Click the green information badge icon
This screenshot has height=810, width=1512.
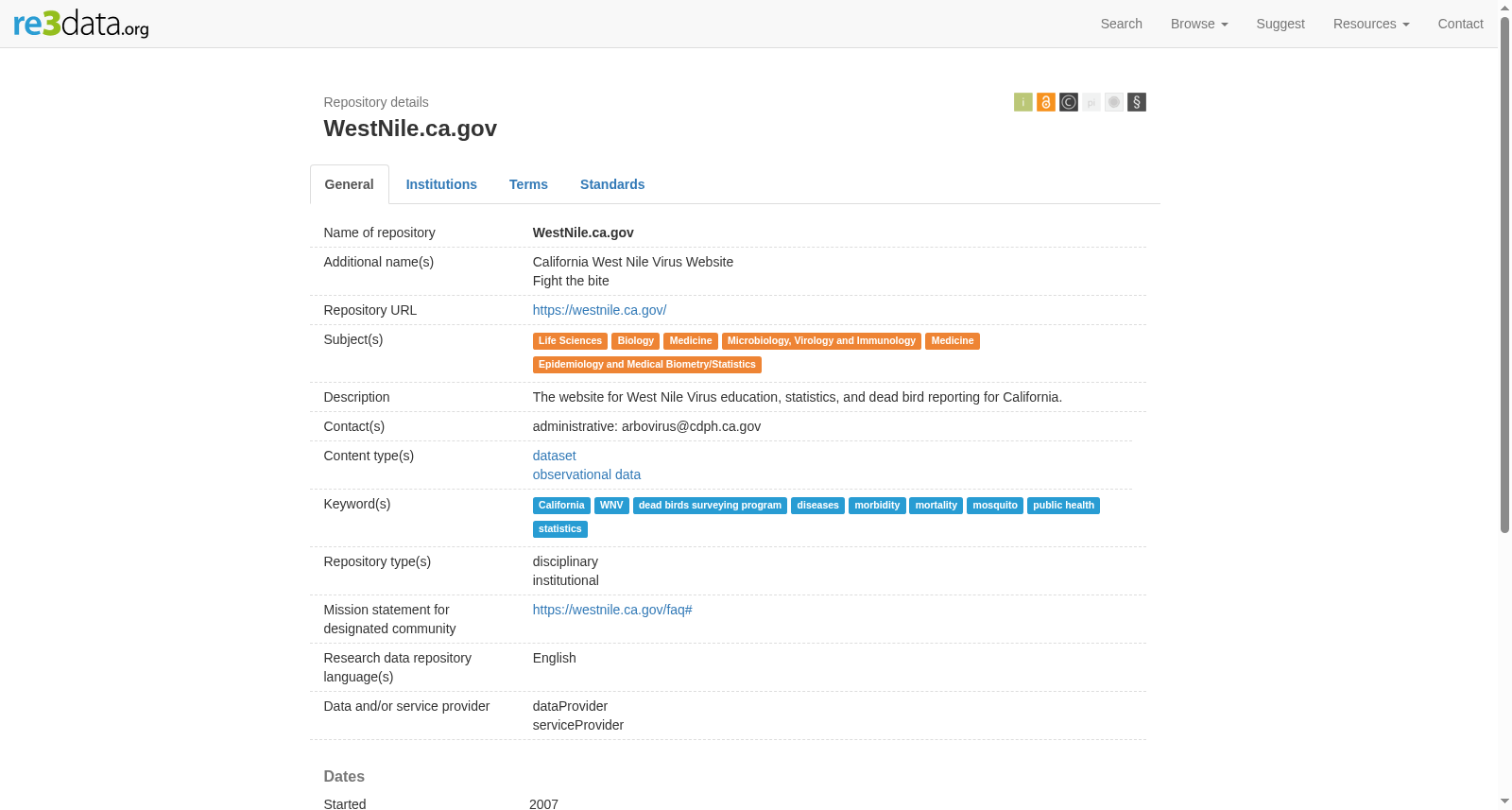[x=1023, y=102]
